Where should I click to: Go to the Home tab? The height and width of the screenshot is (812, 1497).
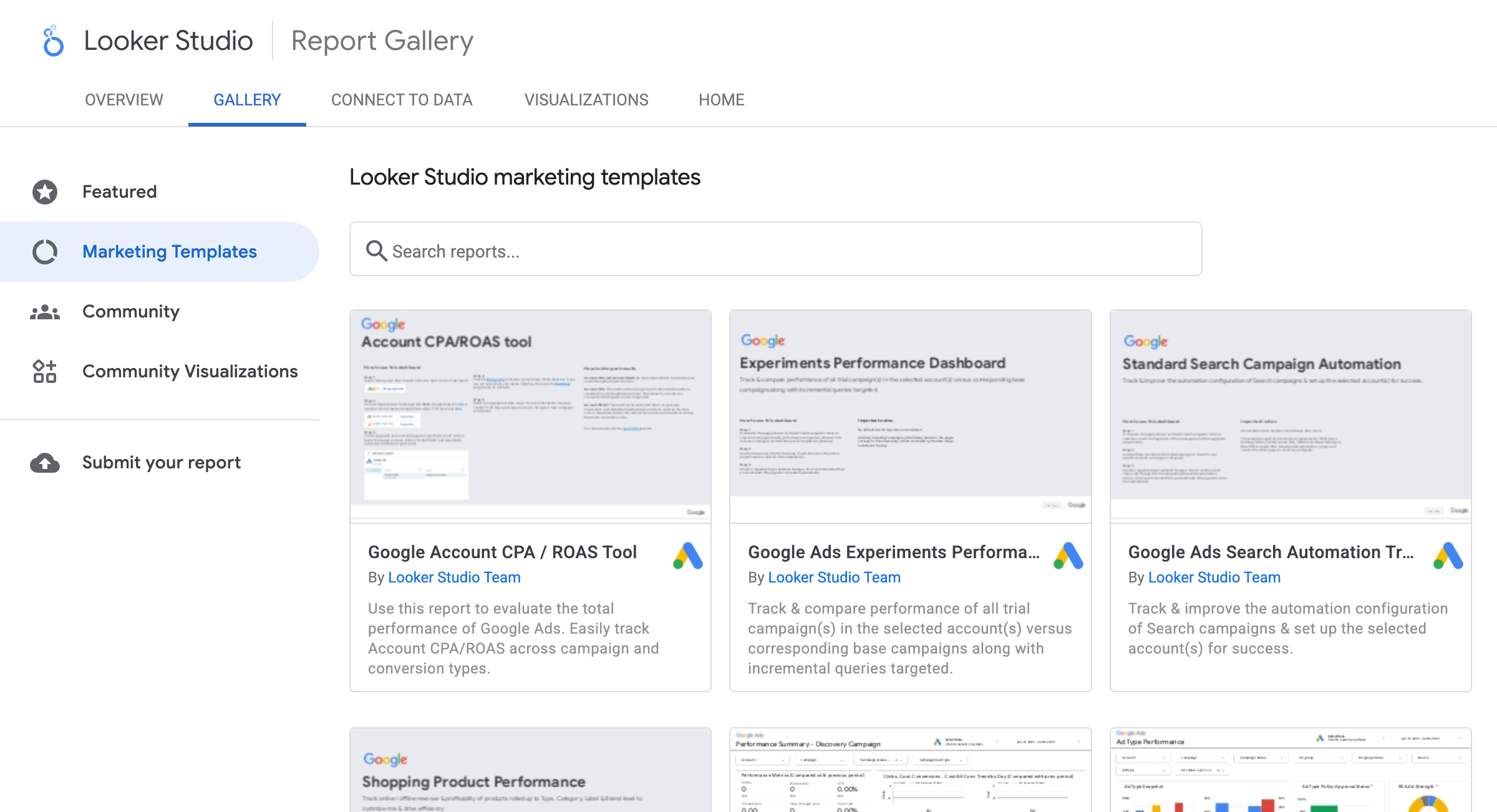721,100
